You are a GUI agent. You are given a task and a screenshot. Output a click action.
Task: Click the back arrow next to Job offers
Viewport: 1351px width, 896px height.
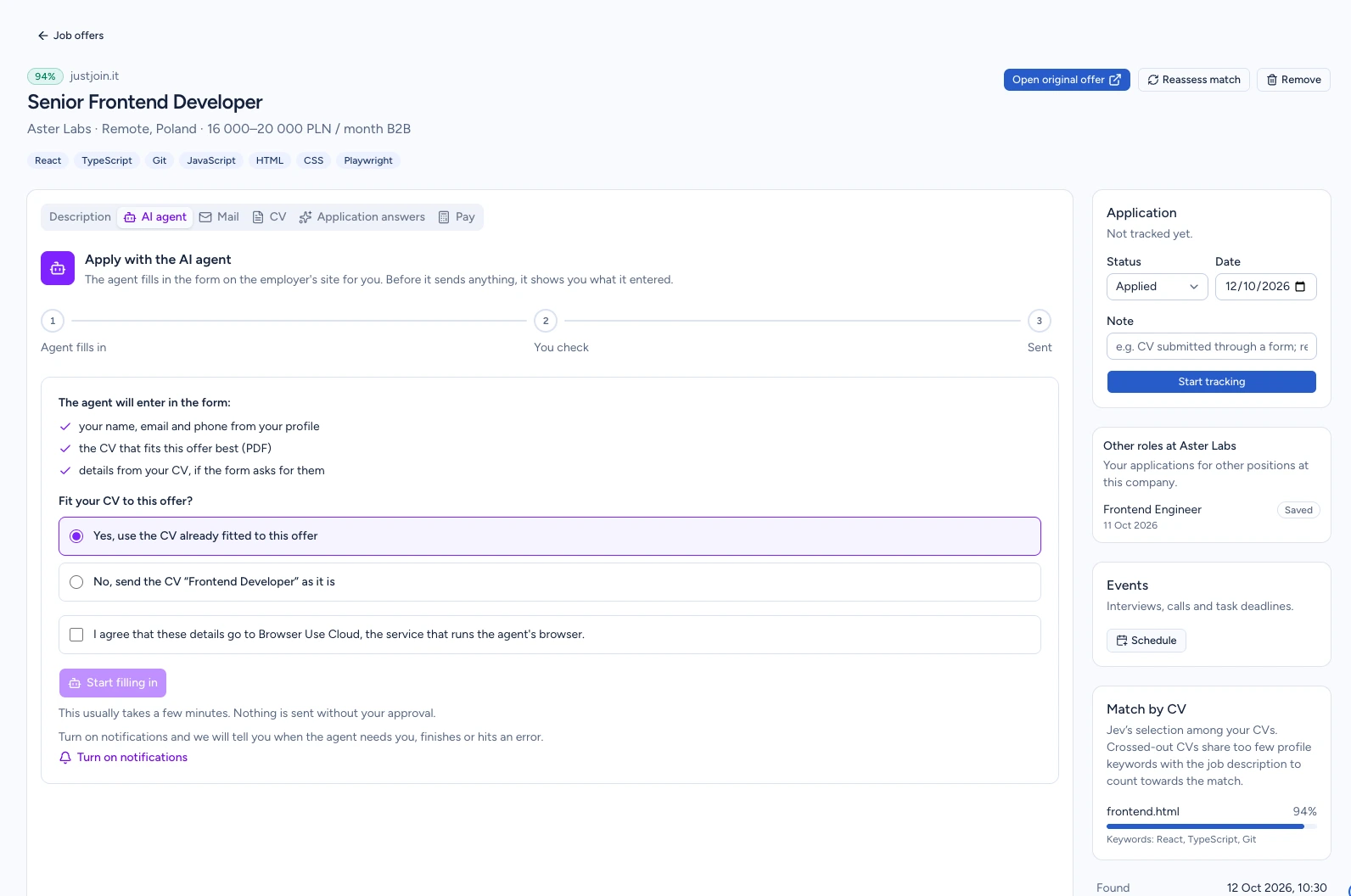point(43,36)
